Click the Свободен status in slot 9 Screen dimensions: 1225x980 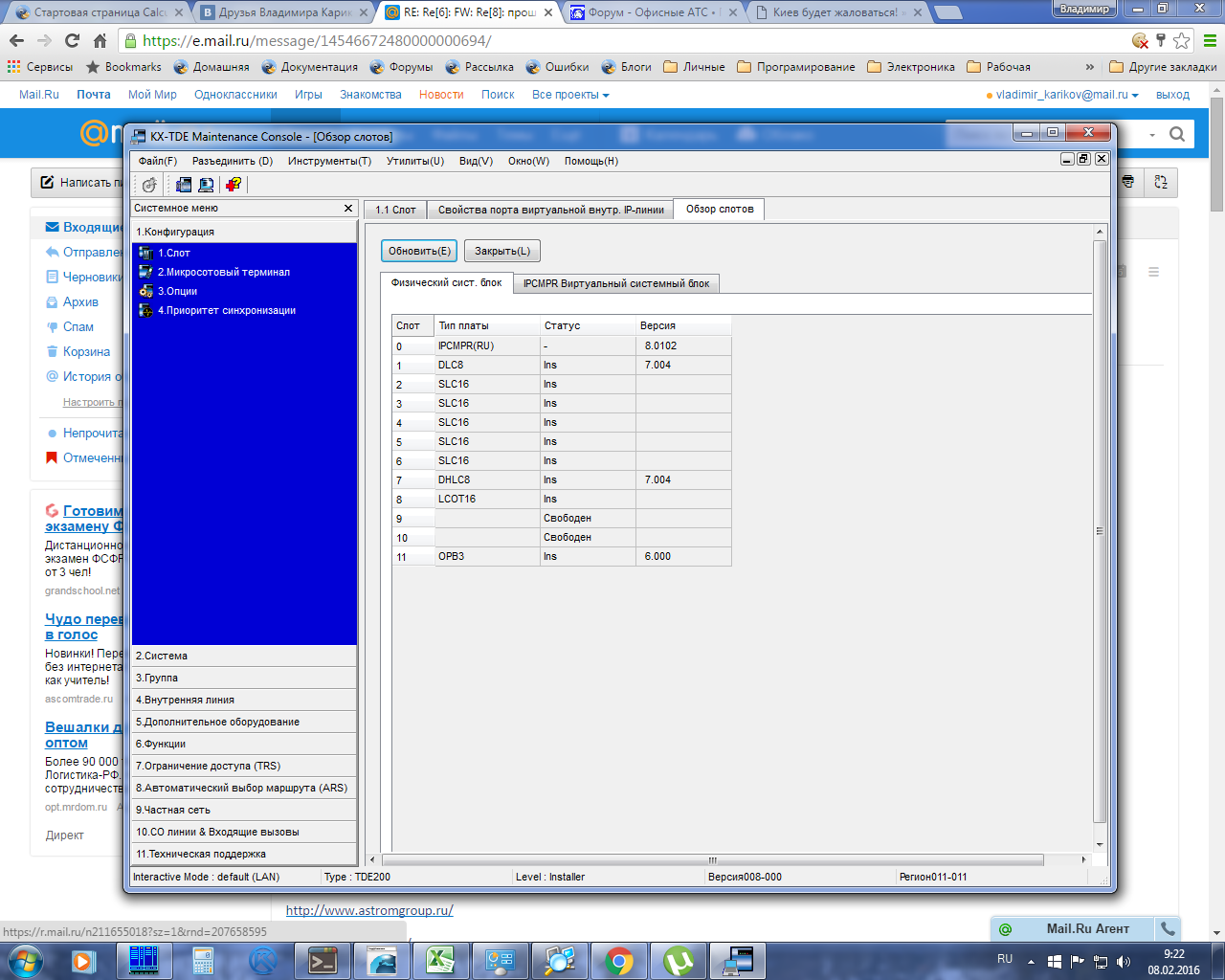[x=588, y=518]
